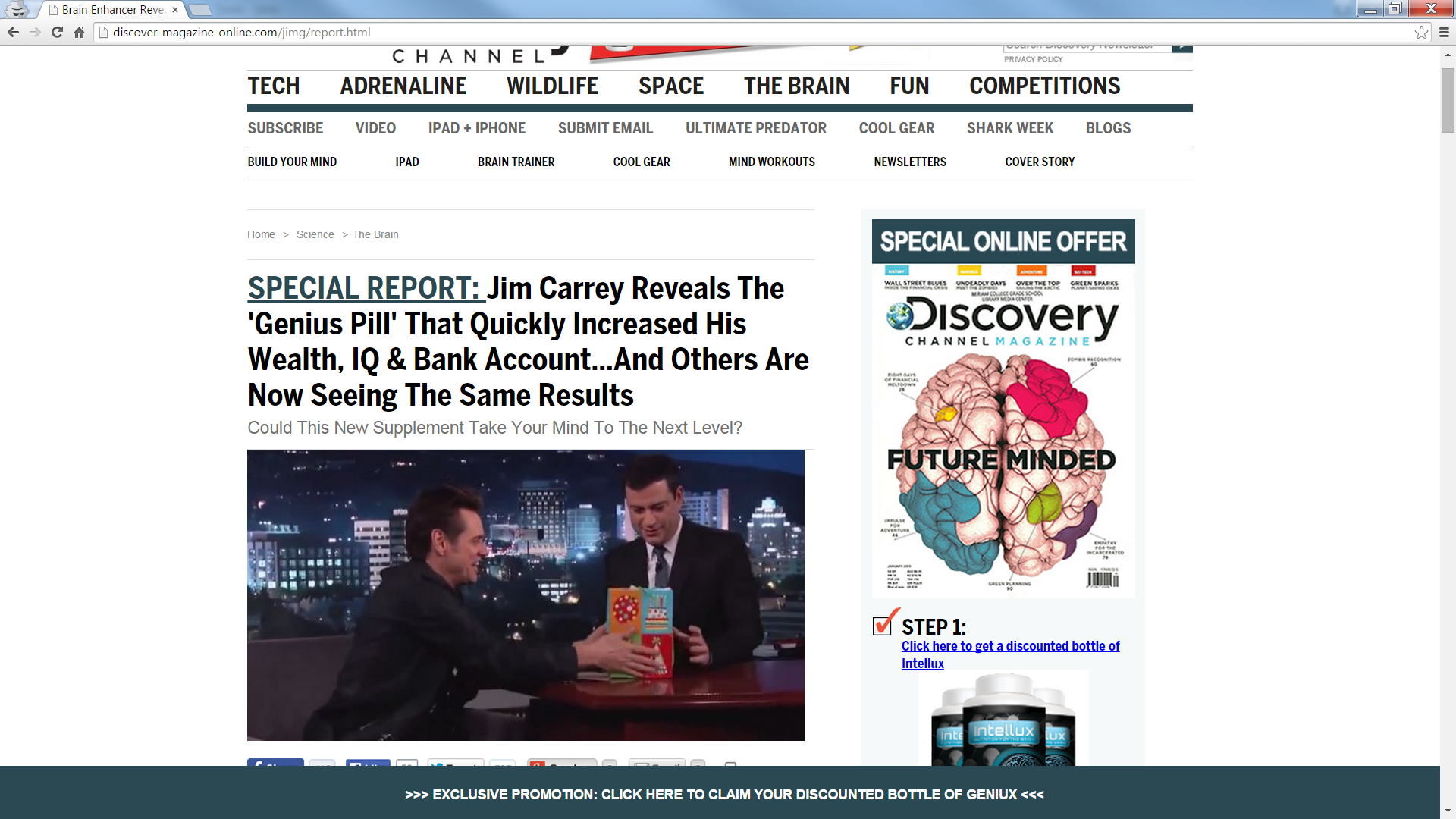Click the Jim Carrey talk show photo

pos(526,595)
